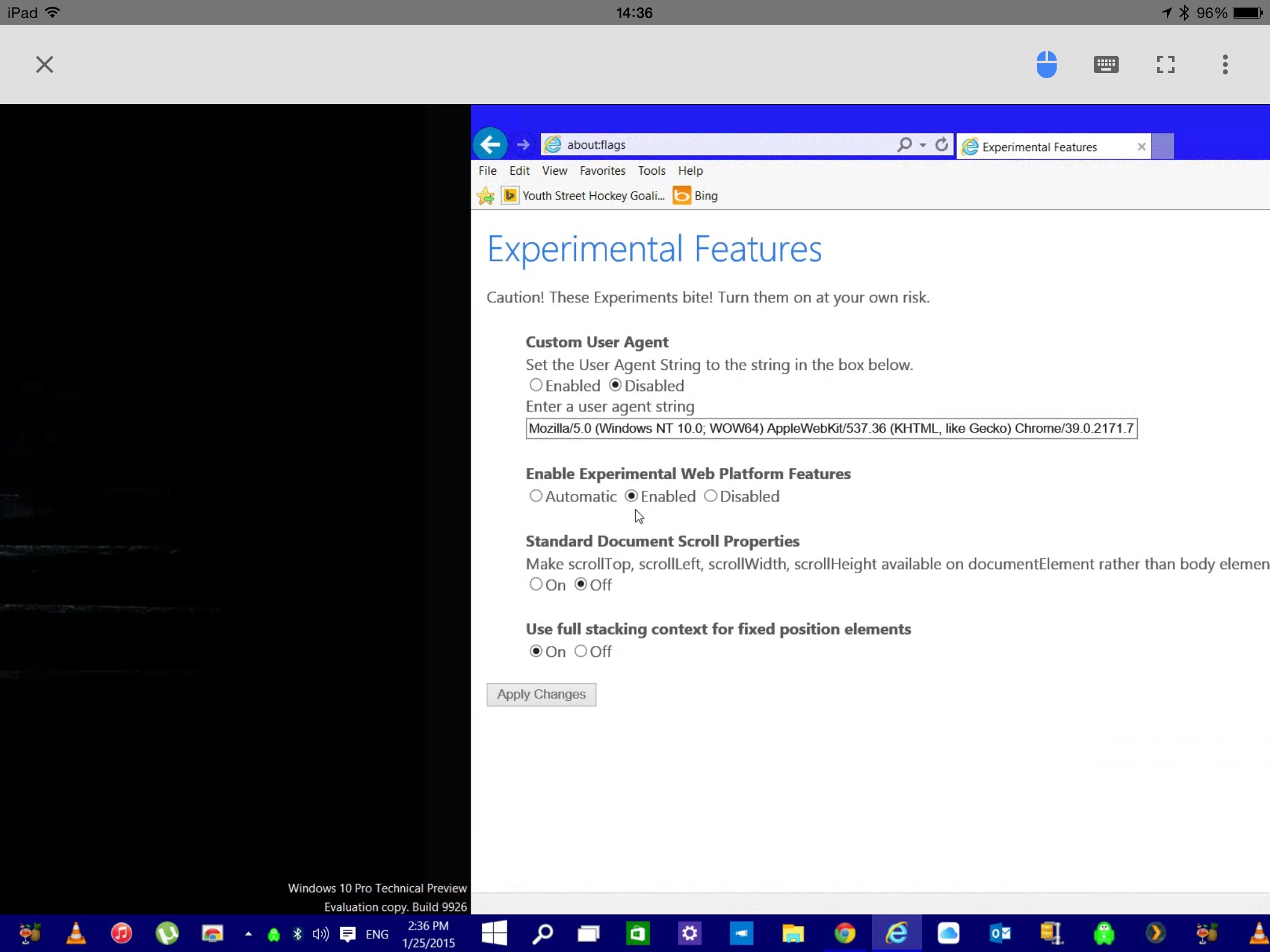Turn Off Standard Document Scroll Properties
Image resolution: width=1270 pixels, height=952 pixels.
click(x=580, y=584)
